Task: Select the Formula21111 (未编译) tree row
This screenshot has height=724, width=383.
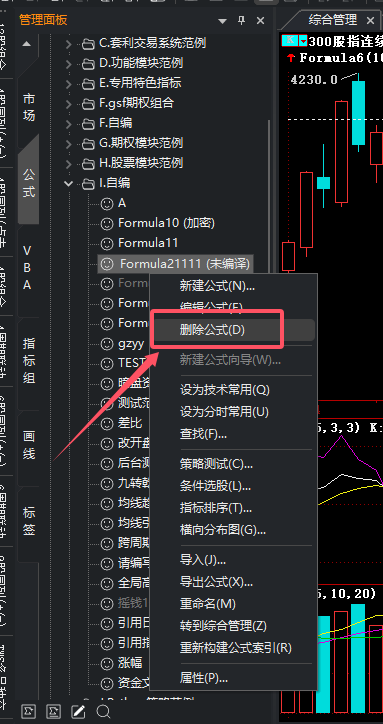Action: (175, 264)
